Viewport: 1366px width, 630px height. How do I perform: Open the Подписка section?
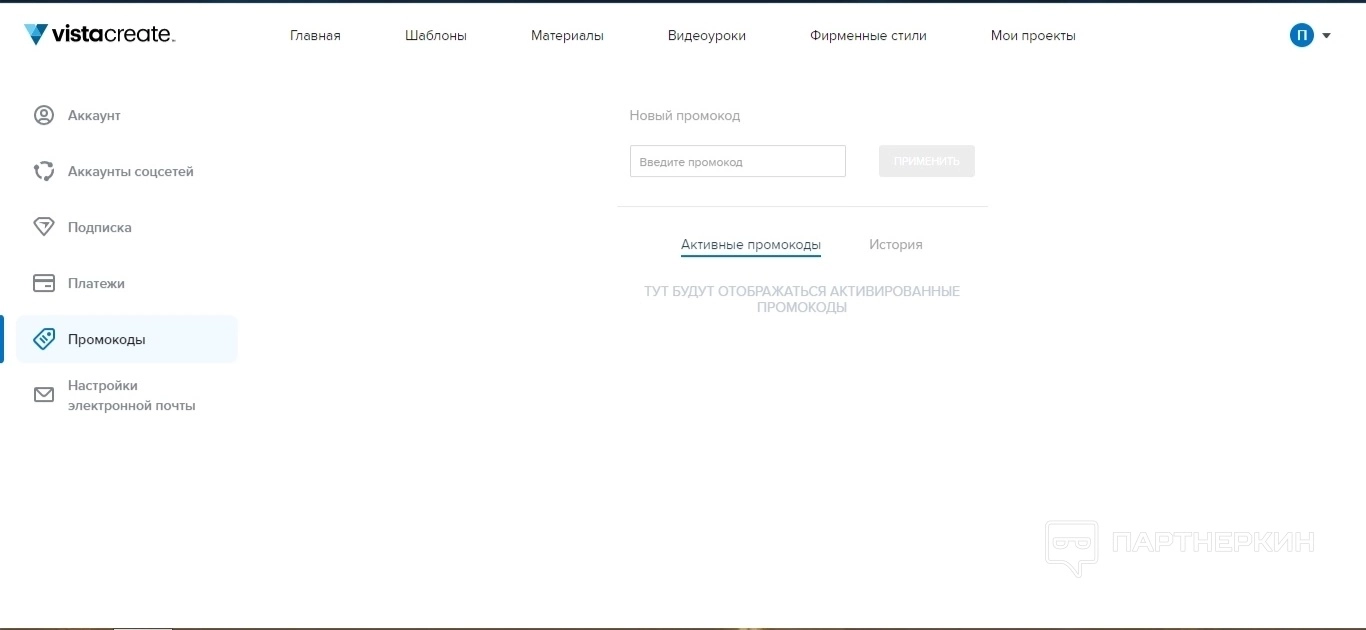click(x=100, y=227)
